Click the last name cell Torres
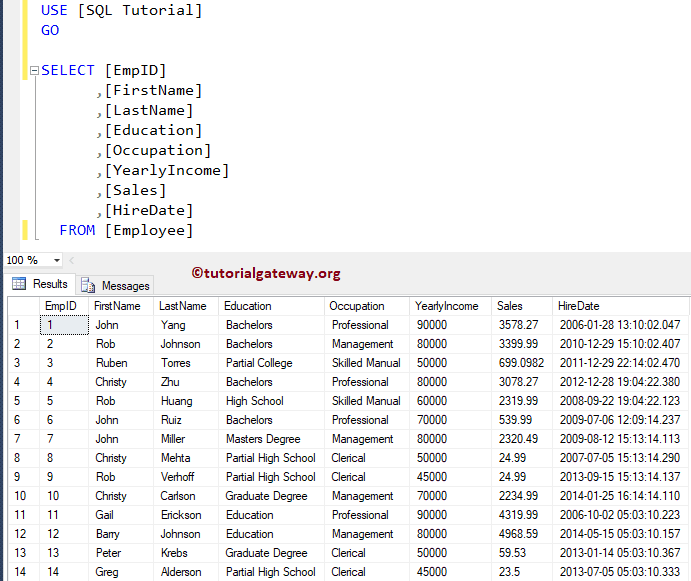 [186, 363]
